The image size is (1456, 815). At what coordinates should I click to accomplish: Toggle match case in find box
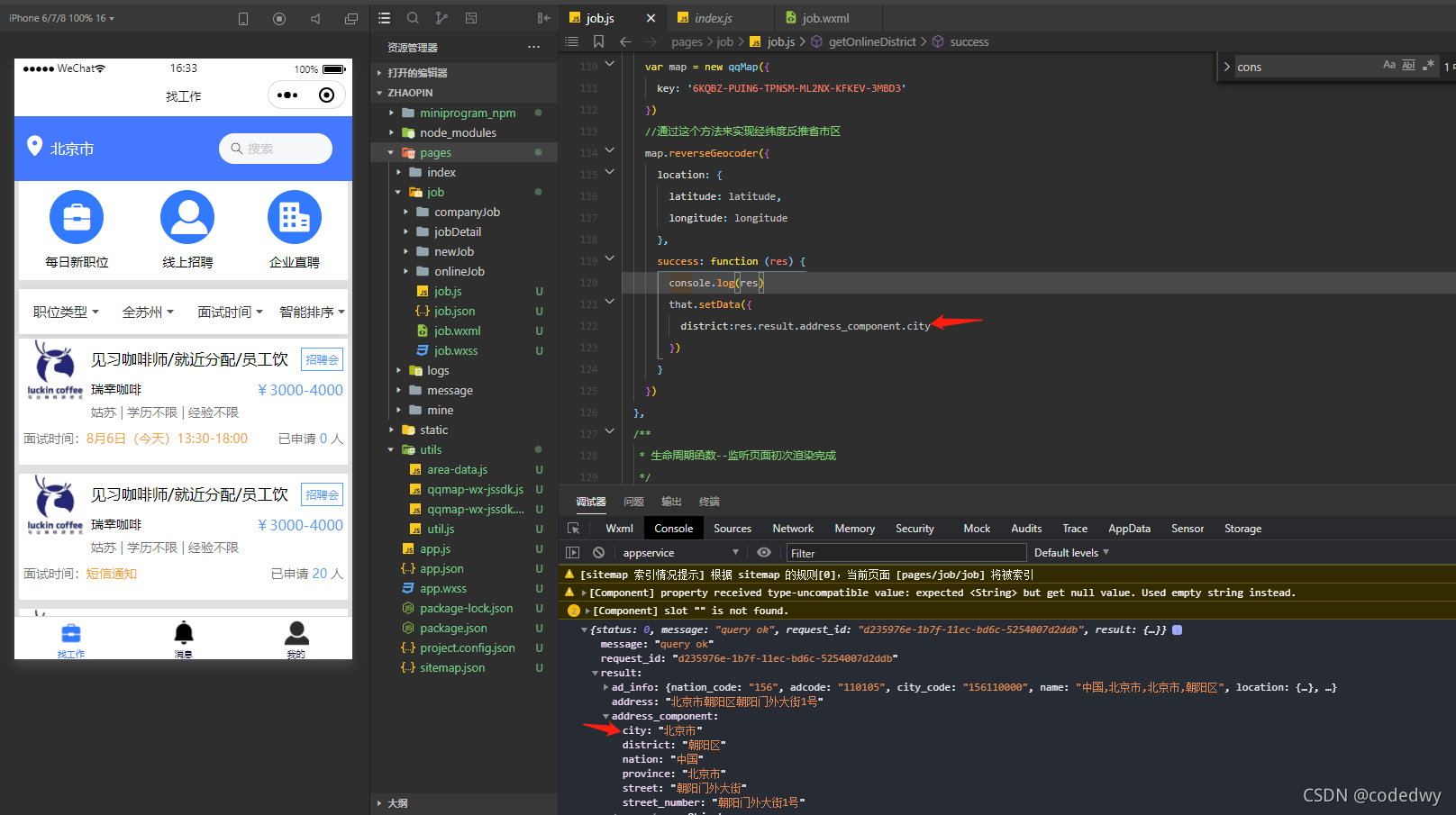pos(1389,65)
